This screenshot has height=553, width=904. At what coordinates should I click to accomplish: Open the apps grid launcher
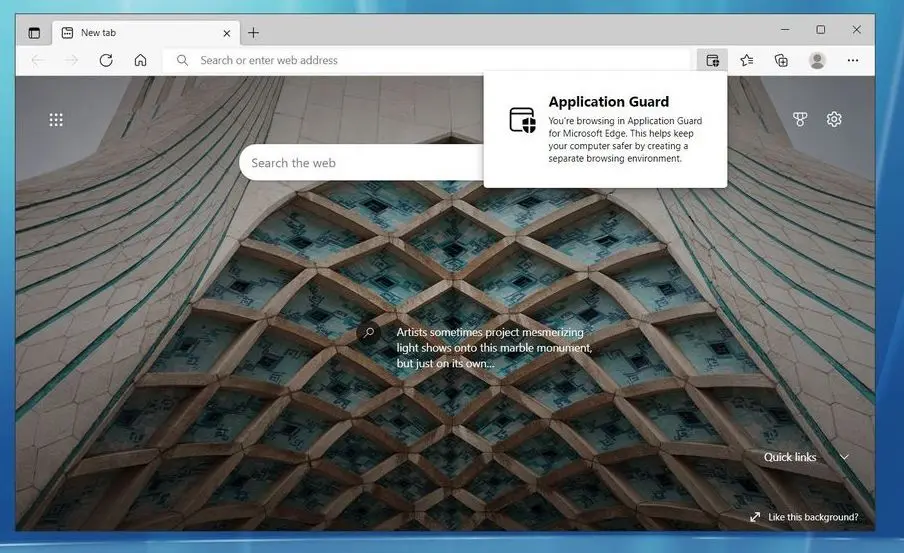tap(56, 120)
